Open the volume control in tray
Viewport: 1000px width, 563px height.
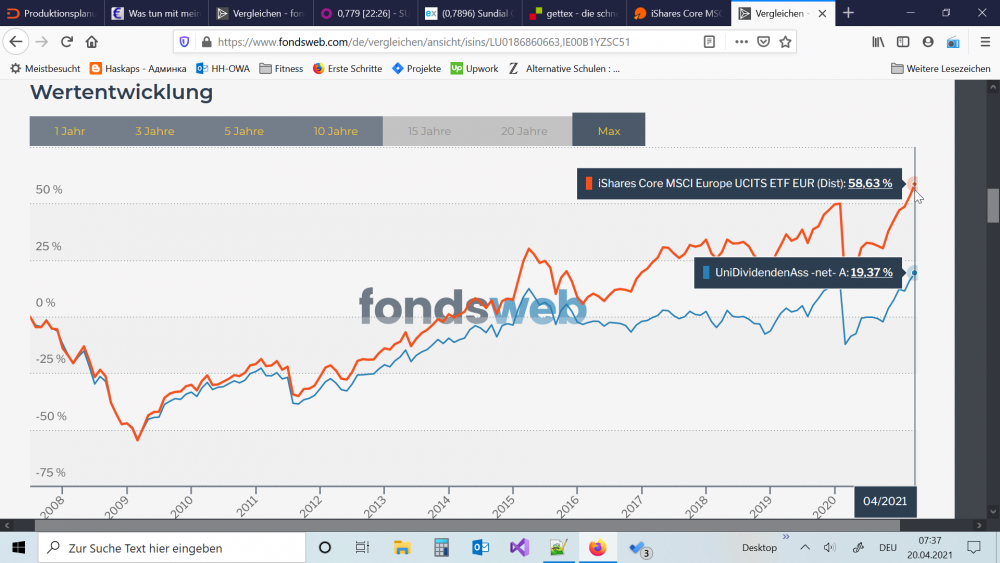coord(829,548)
